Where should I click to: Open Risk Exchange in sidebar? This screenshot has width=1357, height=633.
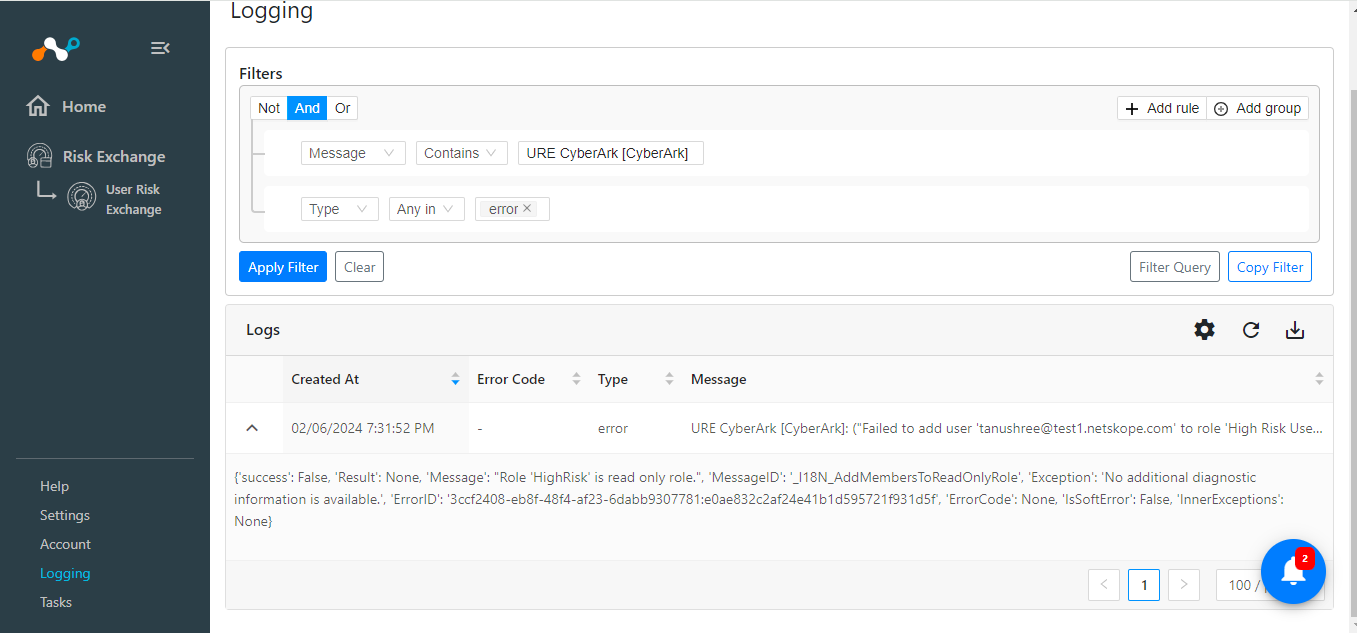coord(114,156)
